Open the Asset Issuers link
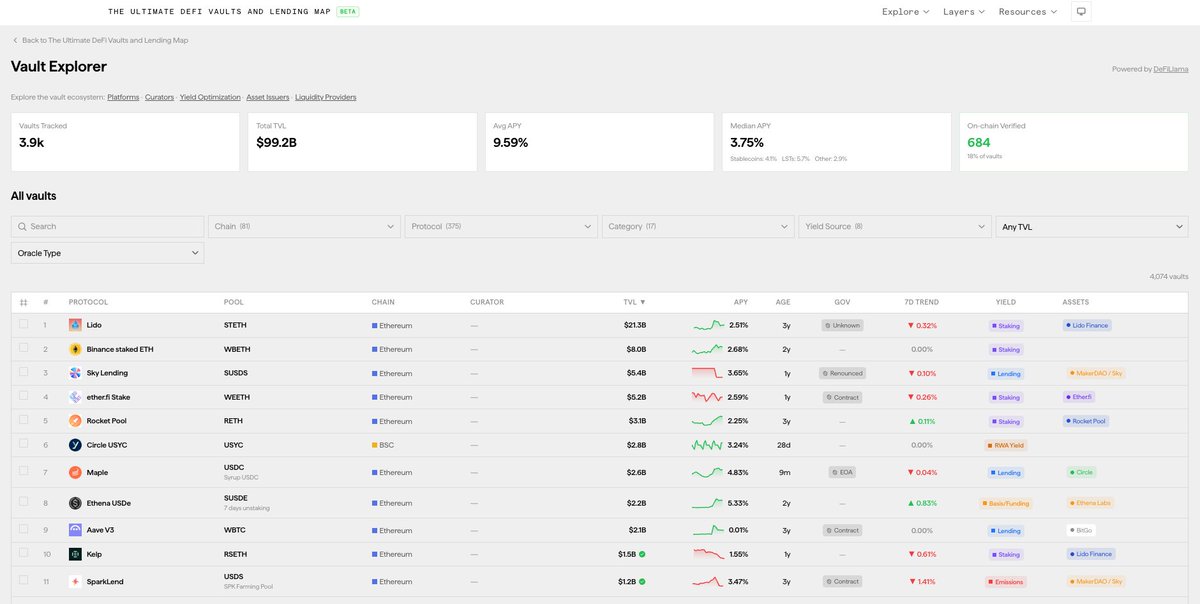This screenshot has height=604, width=1200. [x=268, y=97]
